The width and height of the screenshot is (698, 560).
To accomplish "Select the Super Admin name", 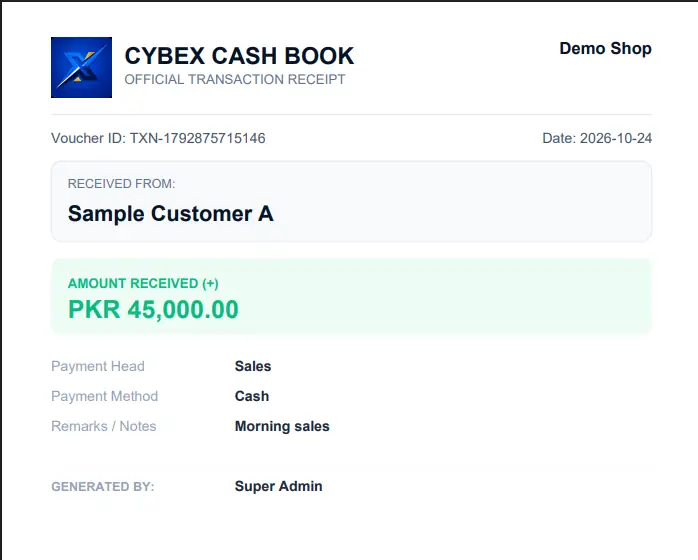I will pyautogui.click(x=279, y=486).
